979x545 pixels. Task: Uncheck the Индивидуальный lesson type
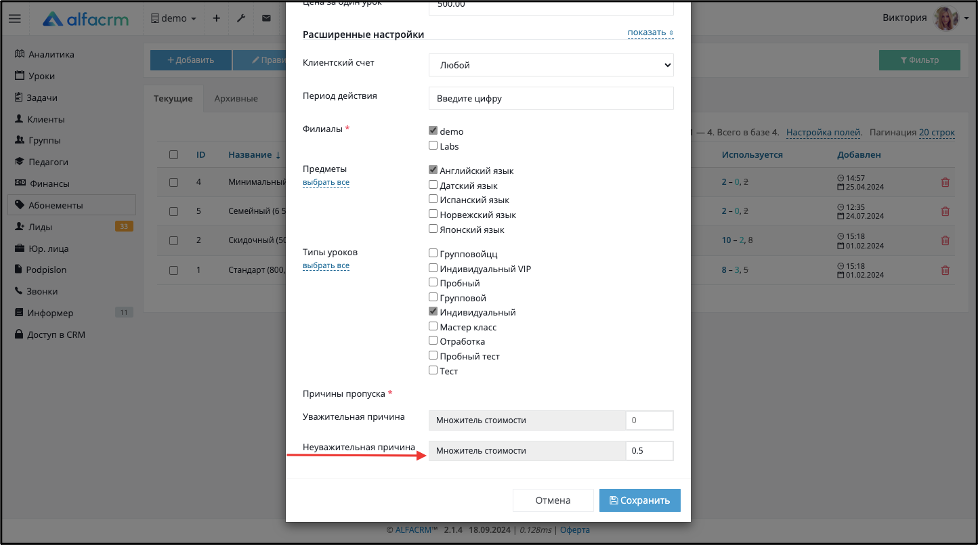433,312
